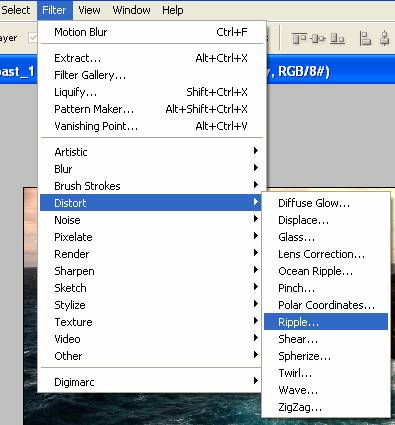Viewport: 395px width, 425px height.
Task: Choose Ocean Ripple... filter
Action: coord(326,271)
